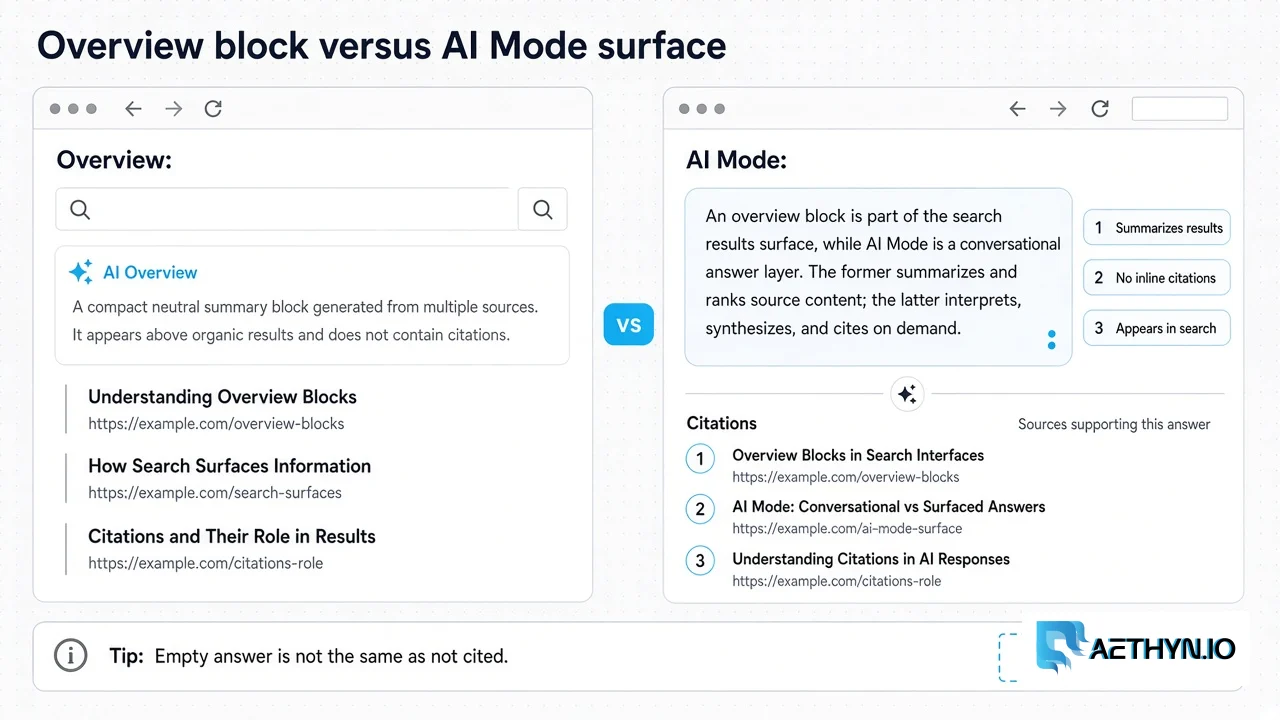Open the vertical dots menu in AI answer
1280x720 pixels.
(1051, 340)
